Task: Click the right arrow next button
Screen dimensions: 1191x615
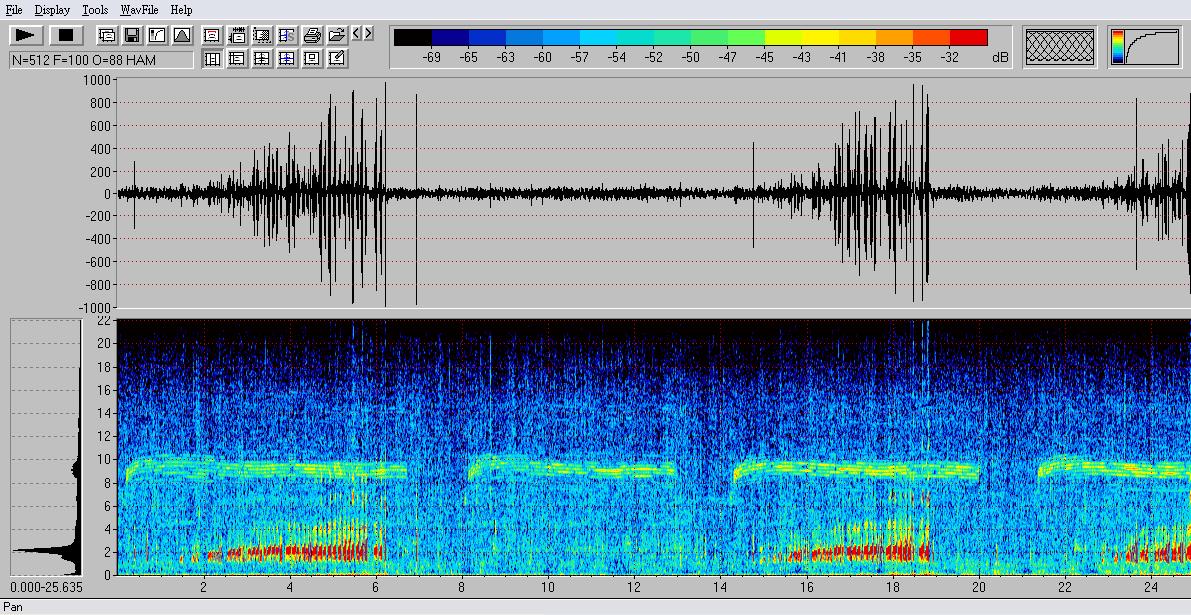Action: tap(369, 34)
